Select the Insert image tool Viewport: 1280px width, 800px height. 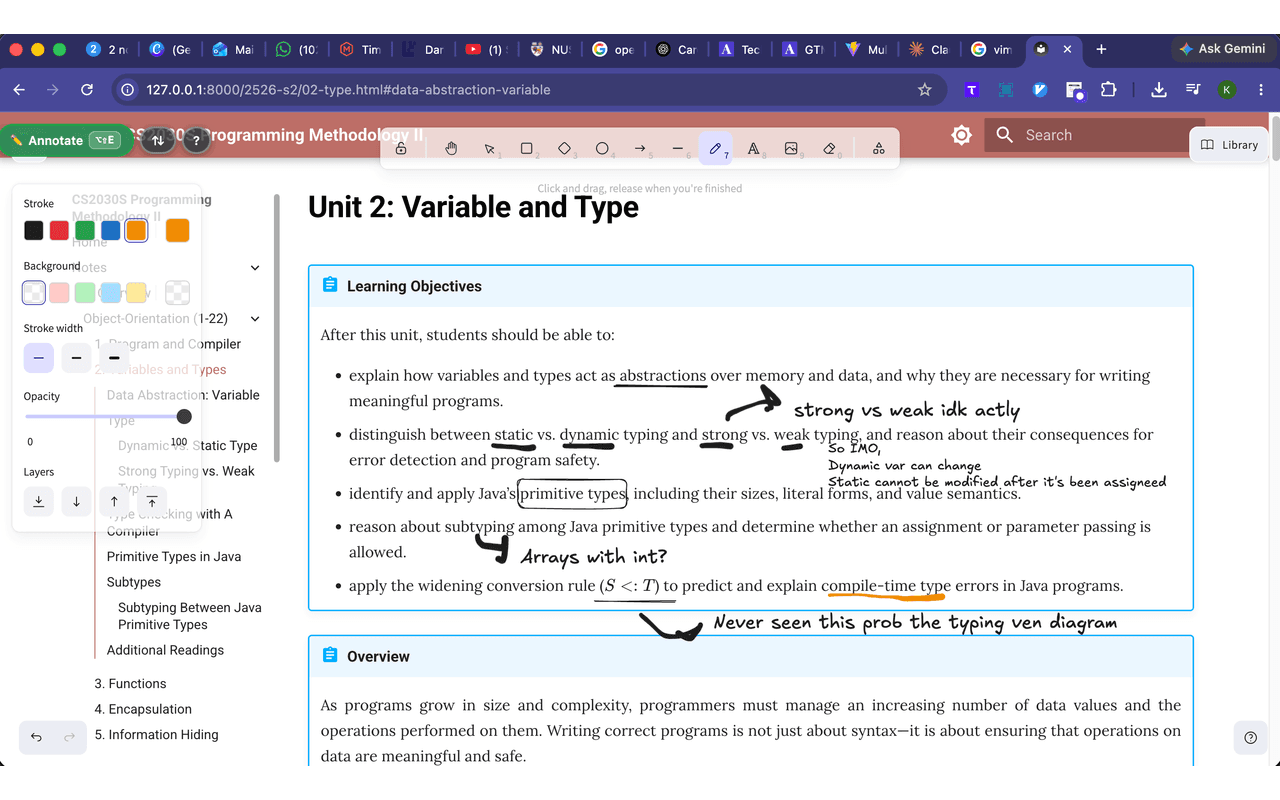click(x=791, y=149)
